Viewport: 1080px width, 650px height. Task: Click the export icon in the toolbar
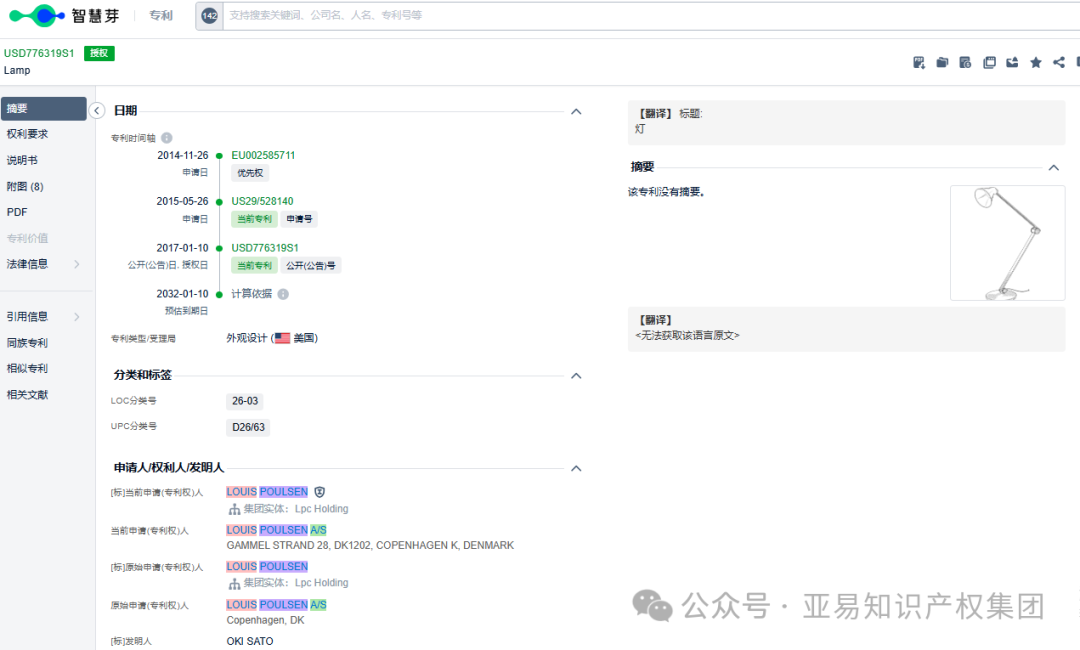[1012, 62]
